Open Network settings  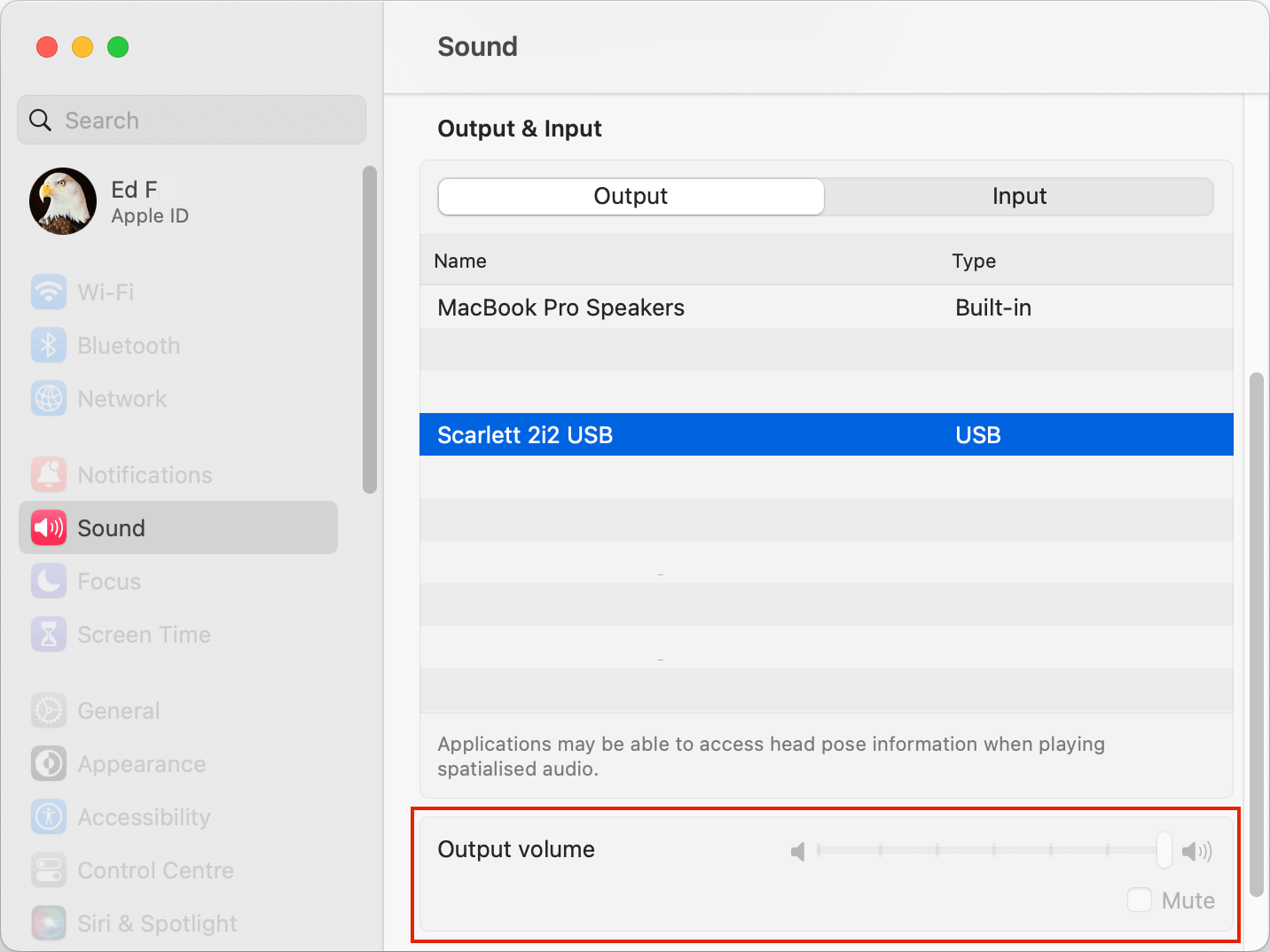point(122,398)
